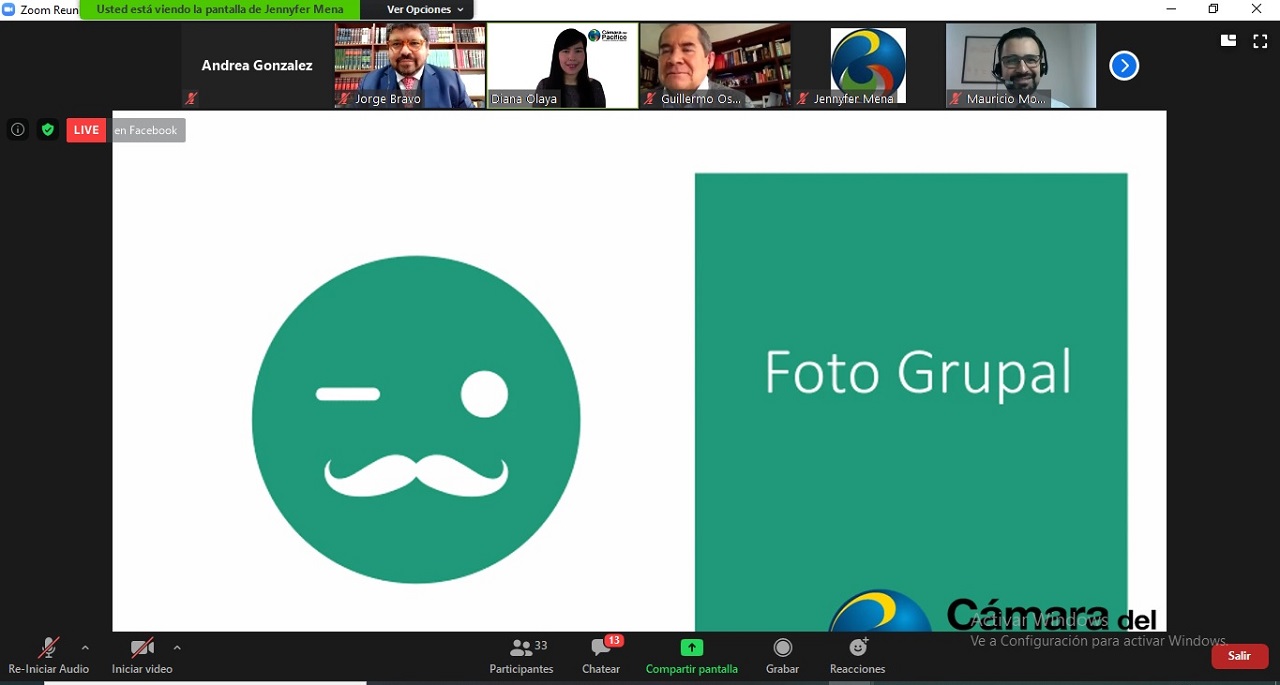Open the Reacciones menu
The height and width of the screenshot is (685, 1280).
(857, 655)
